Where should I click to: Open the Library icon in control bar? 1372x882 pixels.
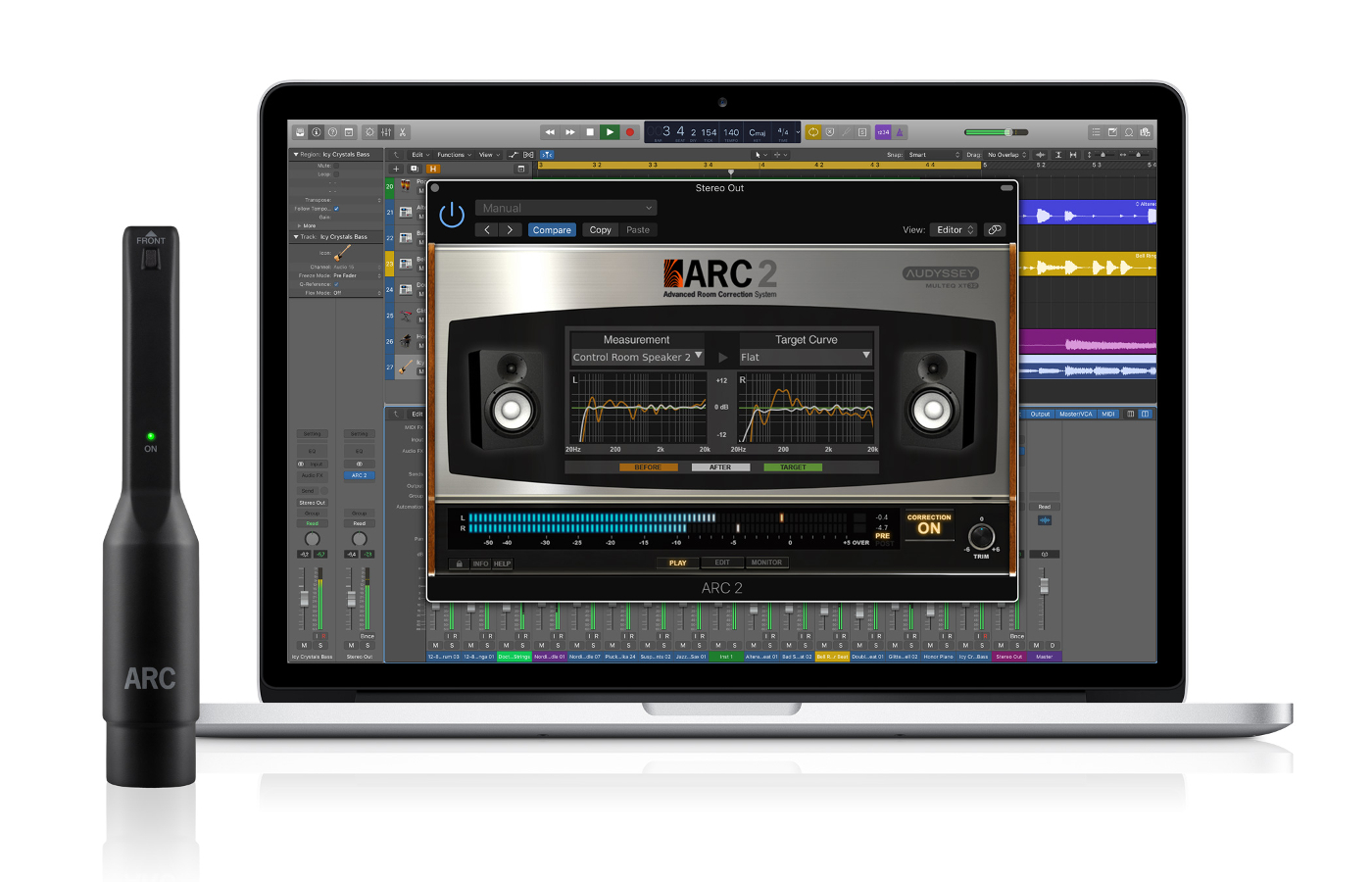tap(300, 132)
